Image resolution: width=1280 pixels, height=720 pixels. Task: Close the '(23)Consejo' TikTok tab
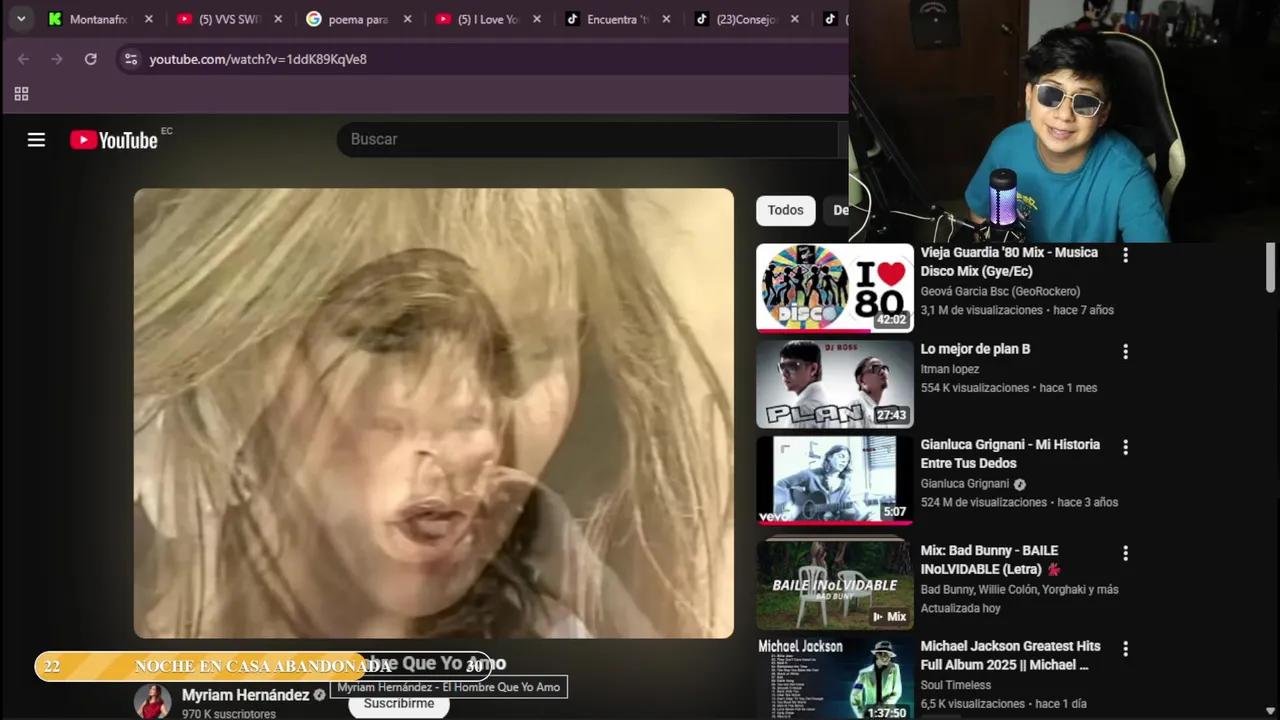(796, 19)
